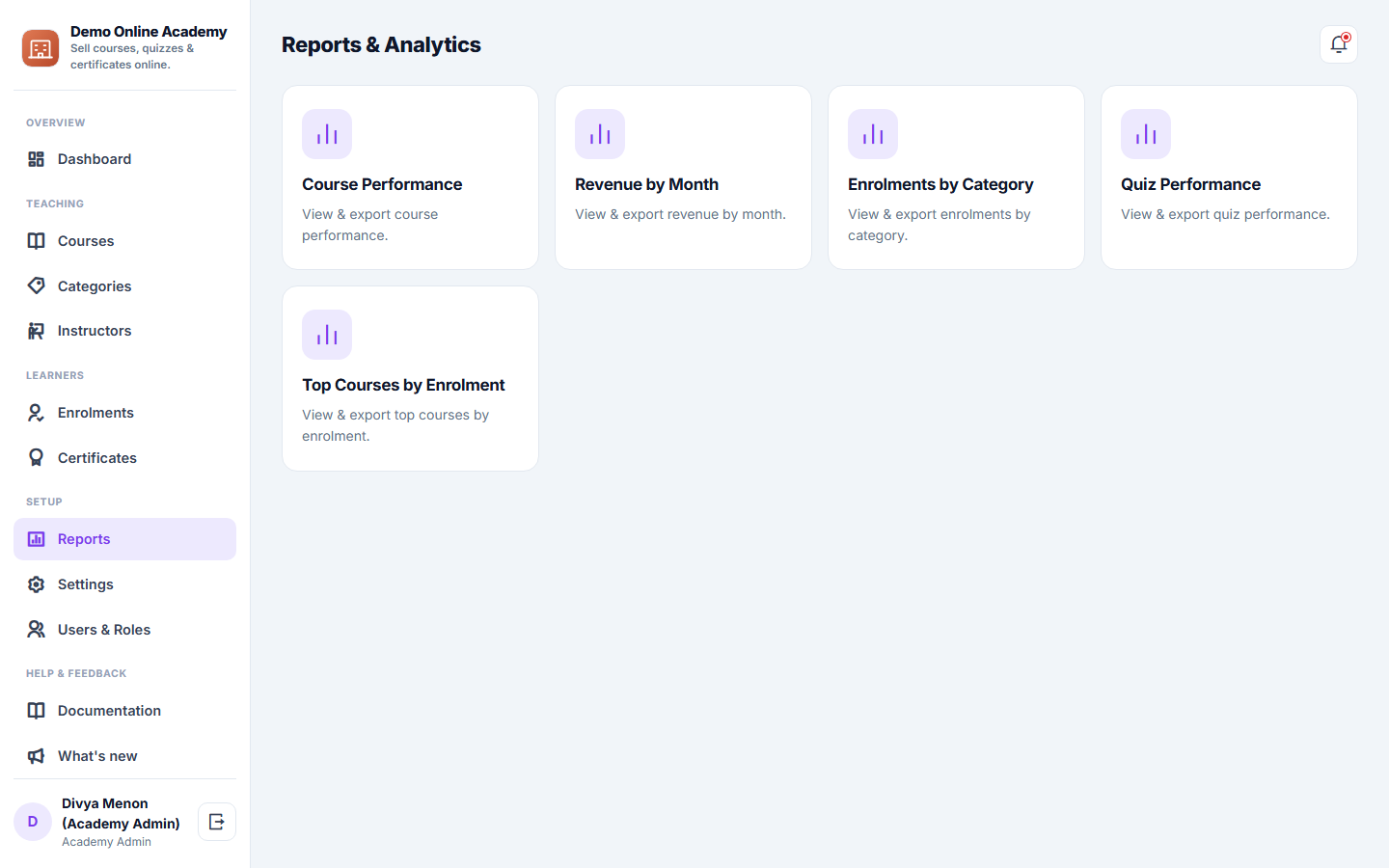Click the Certificates badge icon
This screenshot has width=1389, height=868.
pyautogui.click(x=37, y=458)
